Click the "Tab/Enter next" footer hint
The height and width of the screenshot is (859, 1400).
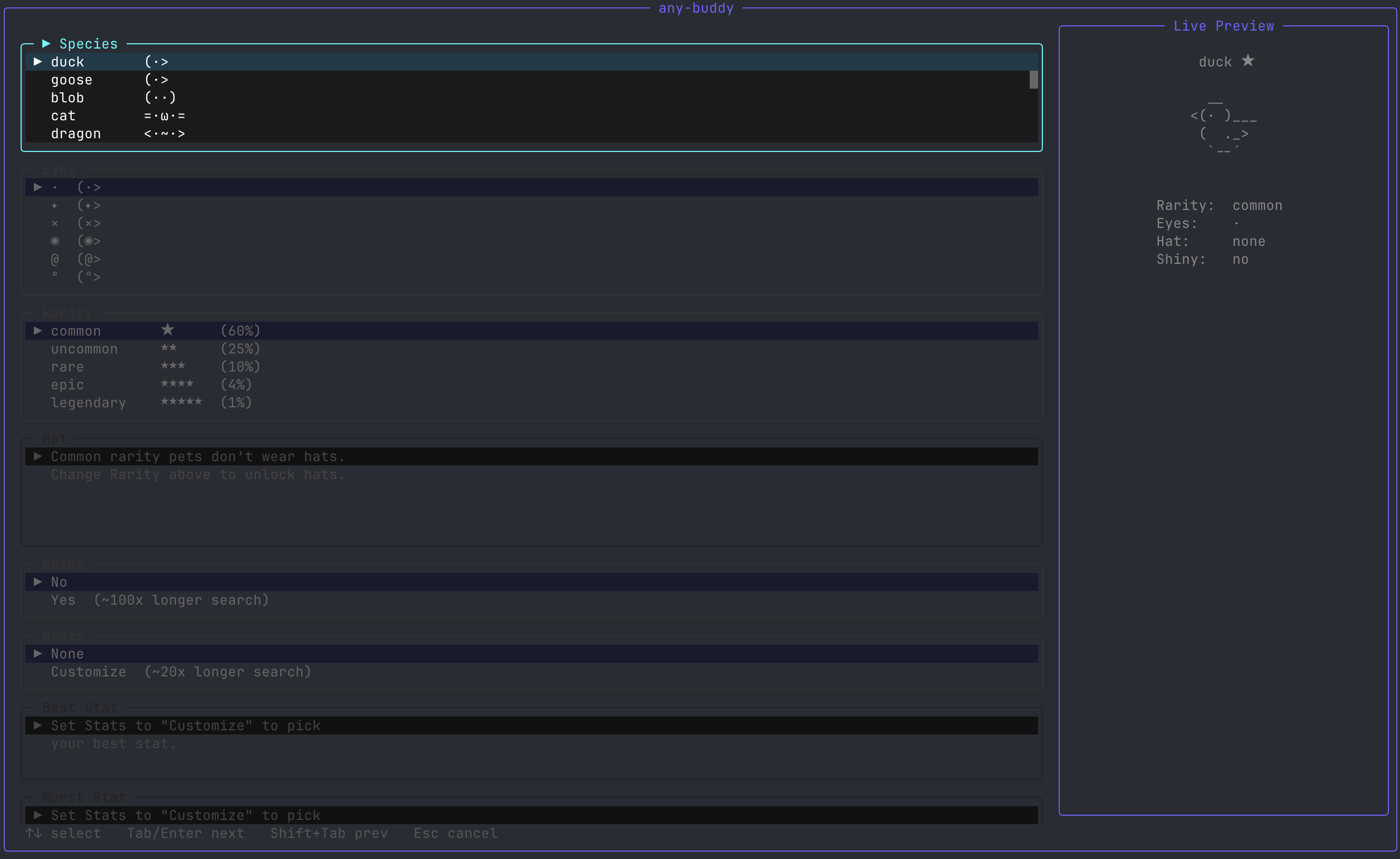point(185,834)
